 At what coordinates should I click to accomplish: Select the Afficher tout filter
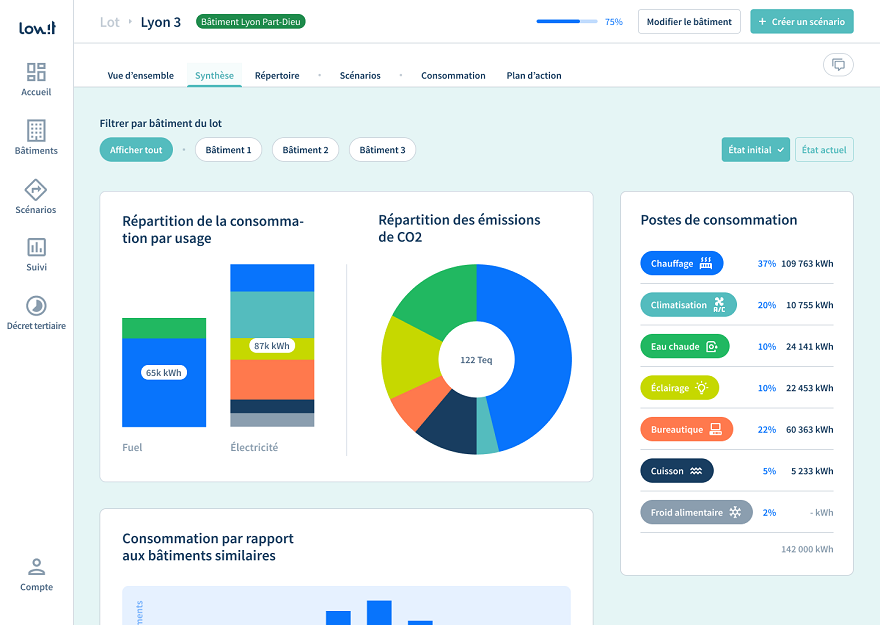click(136, 150)
